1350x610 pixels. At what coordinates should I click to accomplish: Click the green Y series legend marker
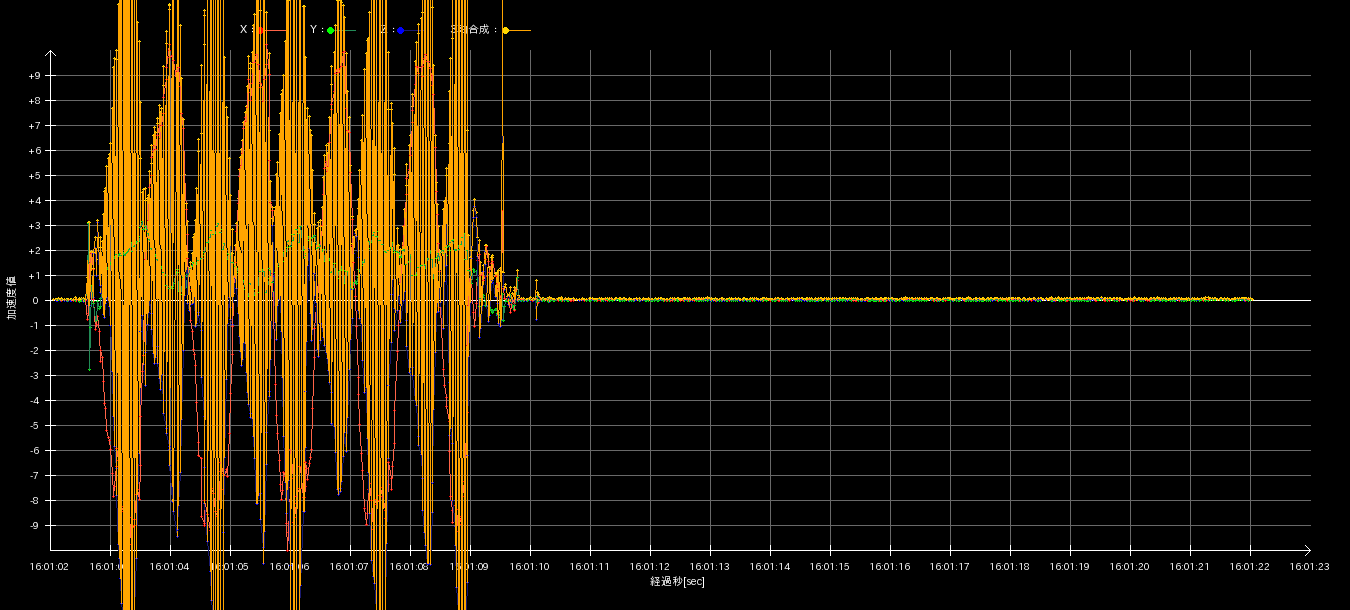331,30
